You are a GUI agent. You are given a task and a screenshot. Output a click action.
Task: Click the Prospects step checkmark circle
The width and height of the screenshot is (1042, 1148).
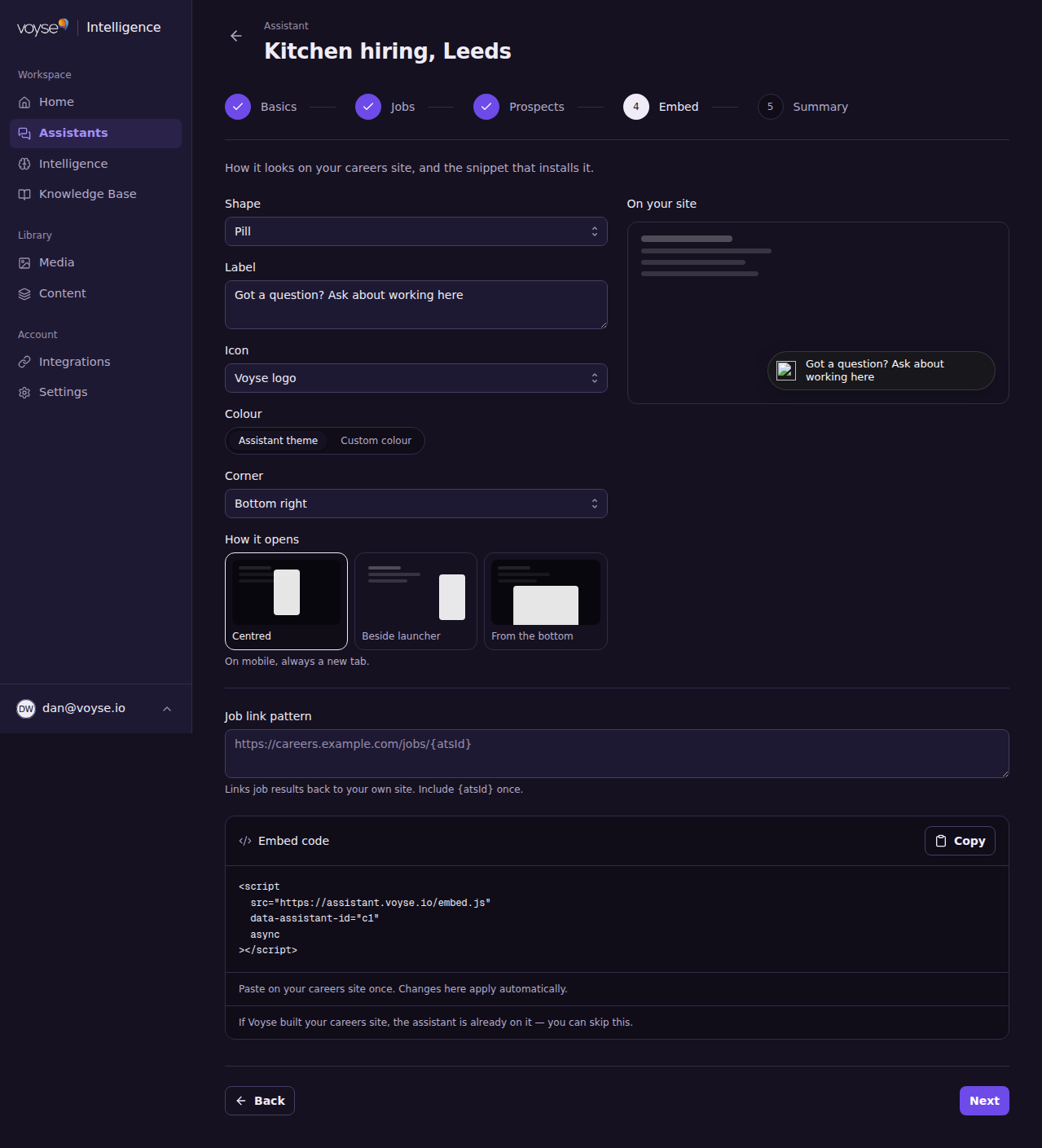[486, 107]
